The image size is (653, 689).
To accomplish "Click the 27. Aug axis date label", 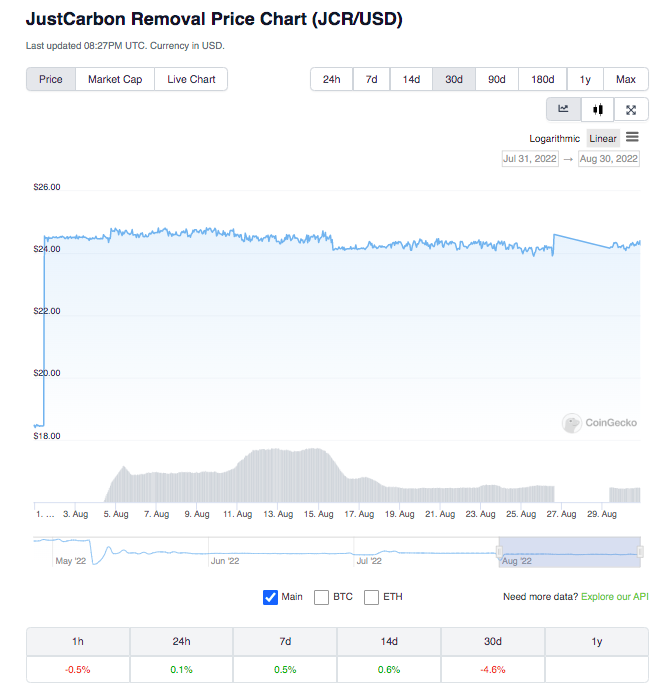I will point(561,514).
